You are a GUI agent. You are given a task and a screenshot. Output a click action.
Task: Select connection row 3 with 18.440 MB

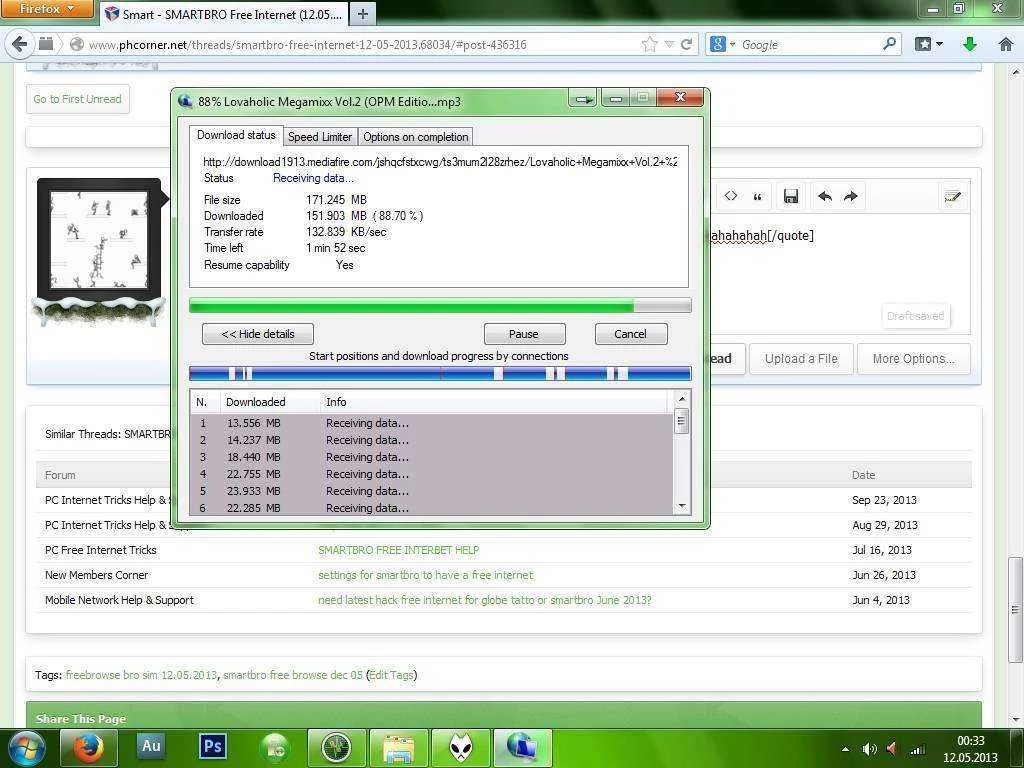[431, 457]
